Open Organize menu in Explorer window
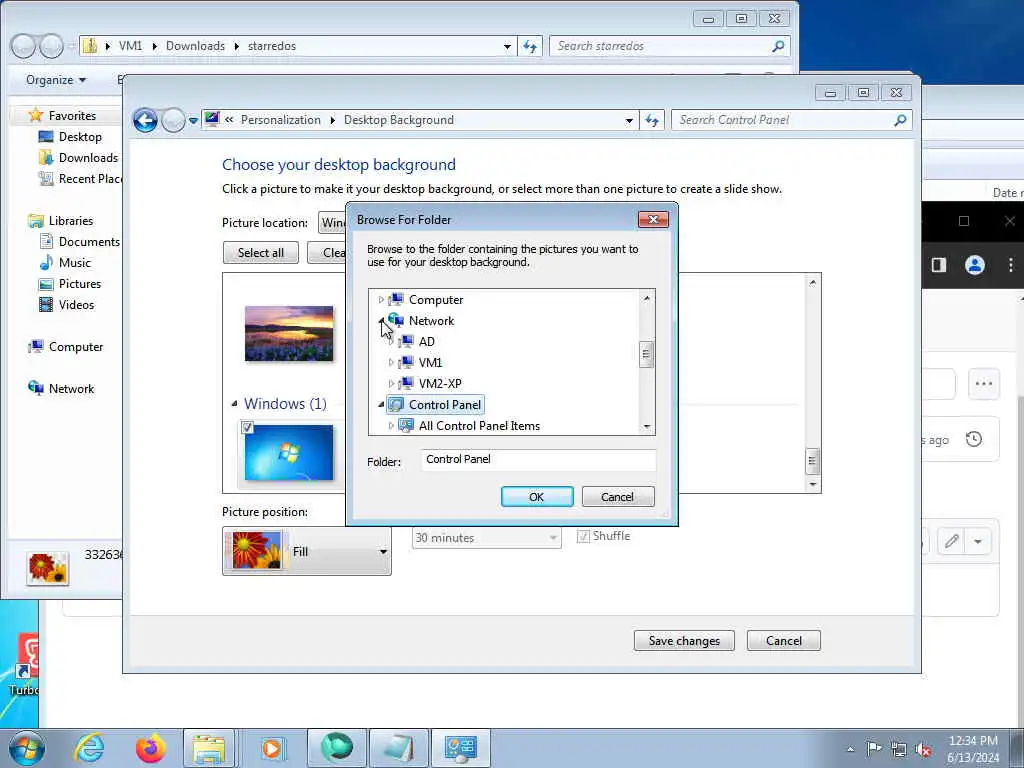The width and height of the screenshot is (1024, 768). (56, 80)
